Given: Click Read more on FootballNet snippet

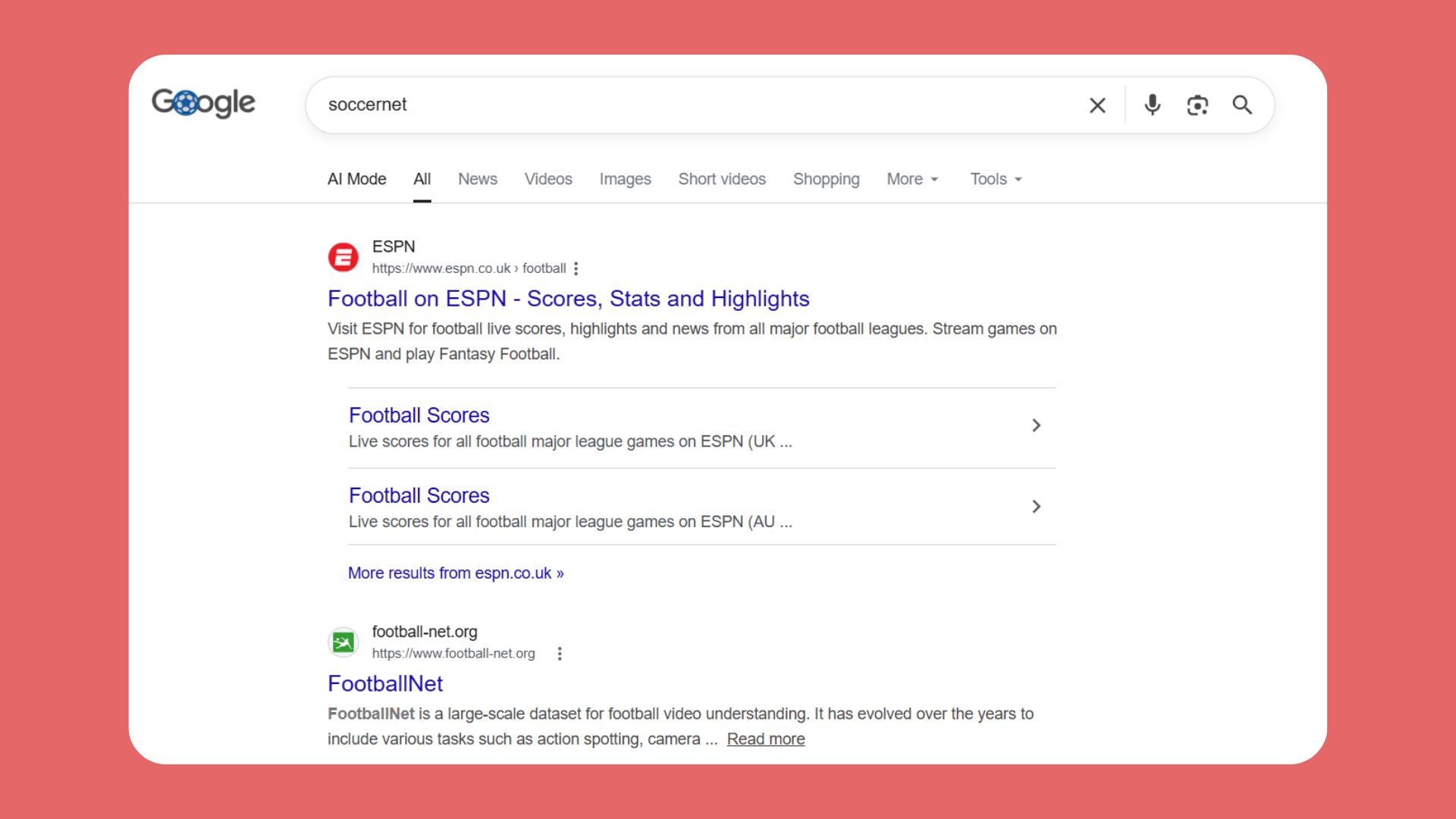Looking at the screenshot, I should [x=766, y=739].
